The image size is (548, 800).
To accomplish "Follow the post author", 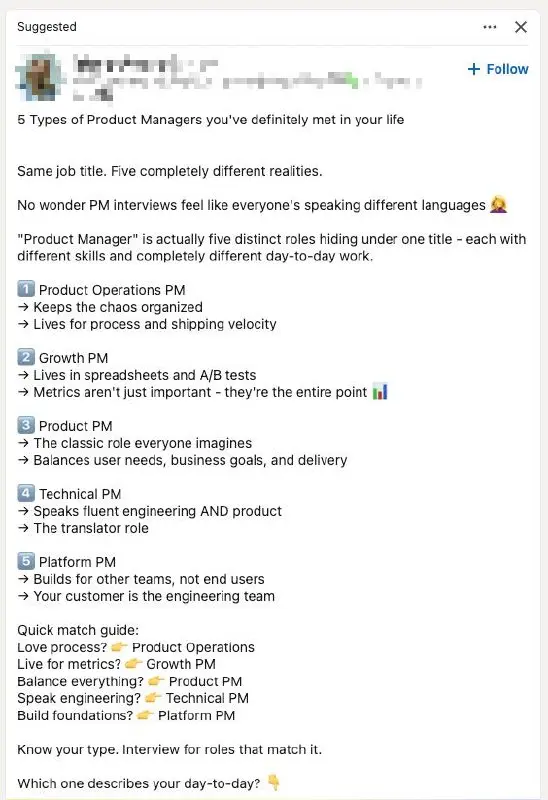I will (x=497, y=69).
